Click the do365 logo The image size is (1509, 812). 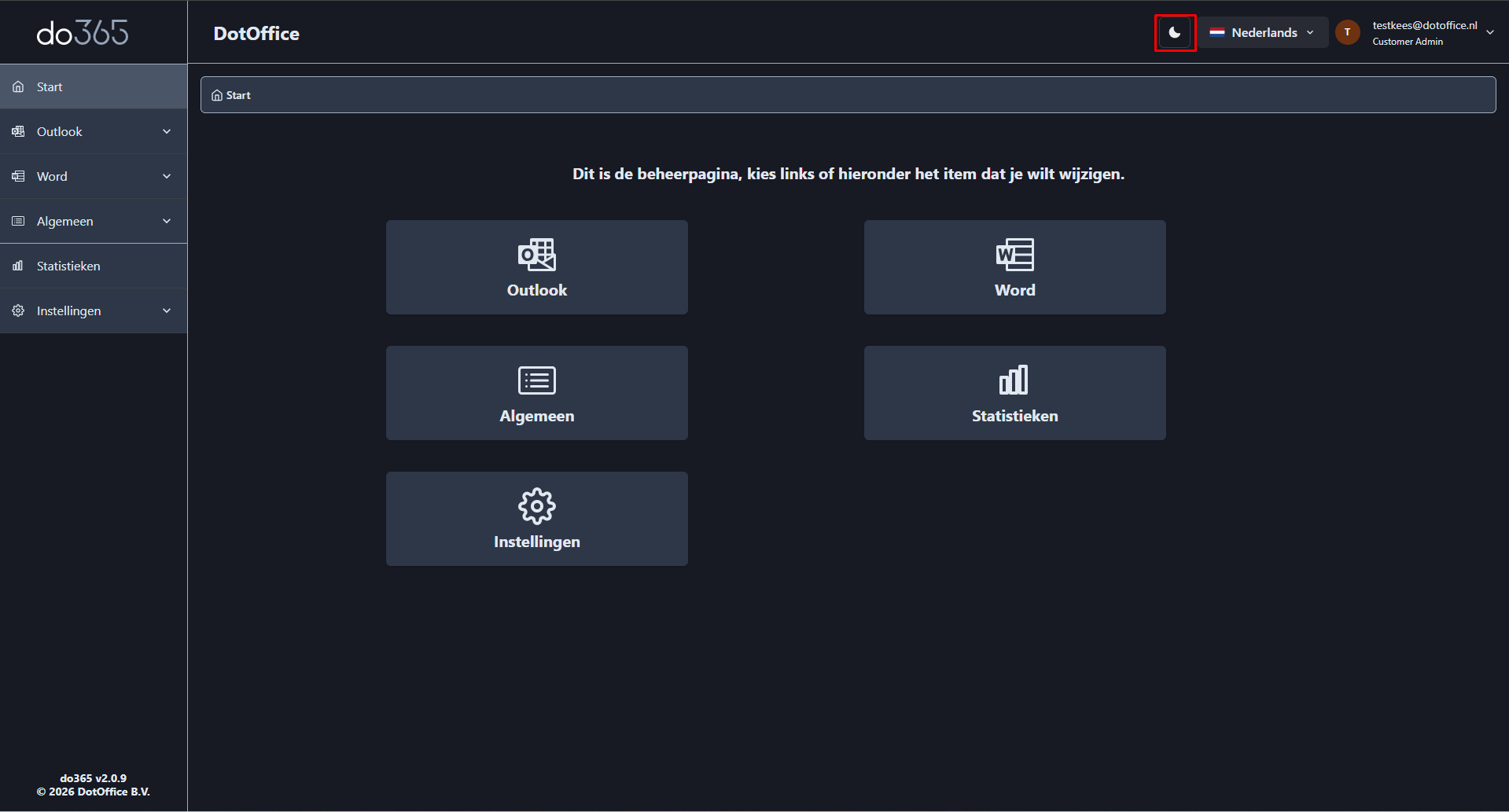click(x=83, y=32)
